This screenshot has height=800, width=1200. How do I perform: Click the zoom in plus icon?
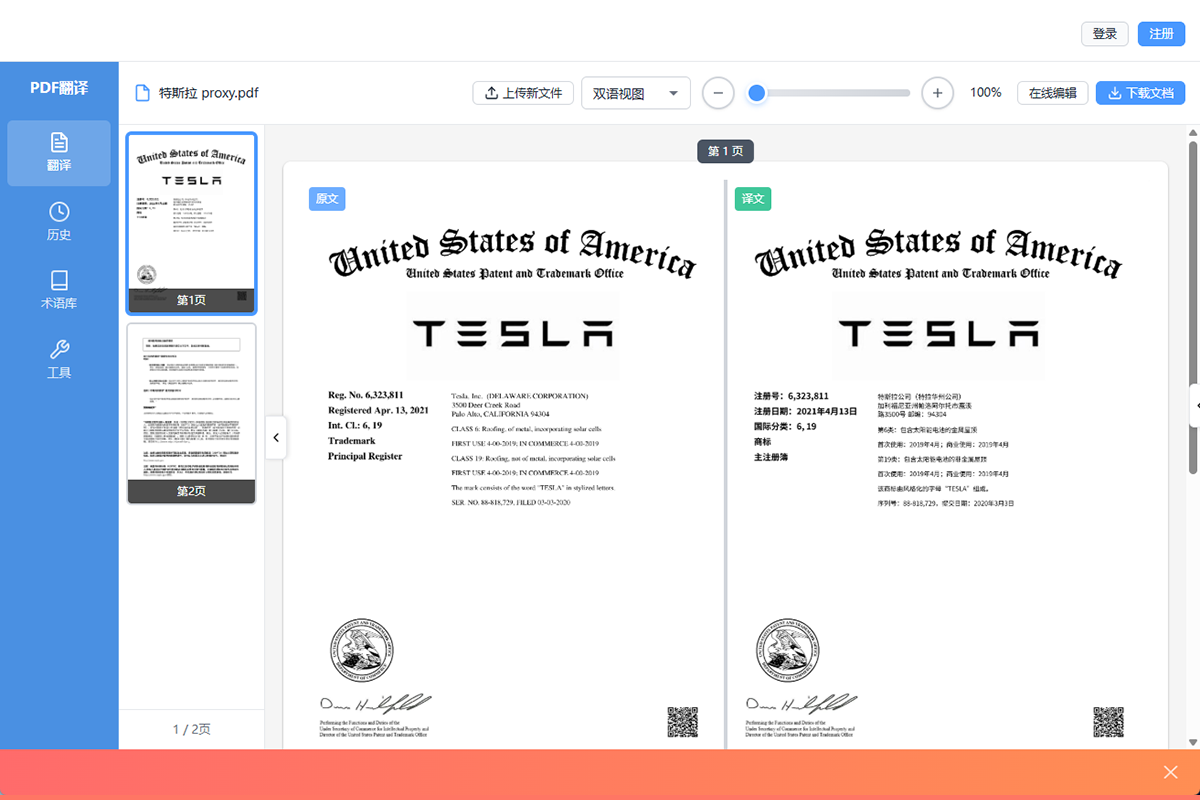pyautogui.click(x=937, y=93)
